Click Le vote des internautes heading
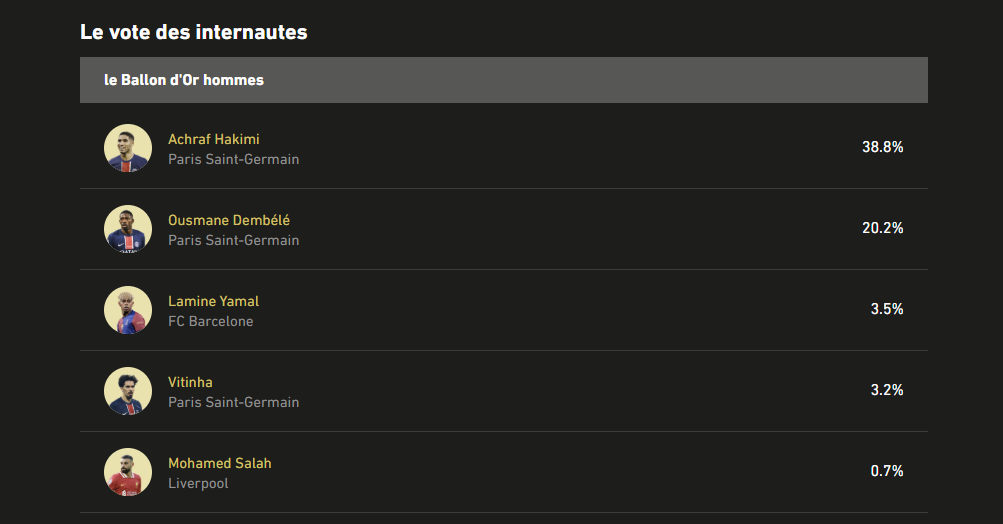This screenshot has height=524, width=1003. point(193,32)
